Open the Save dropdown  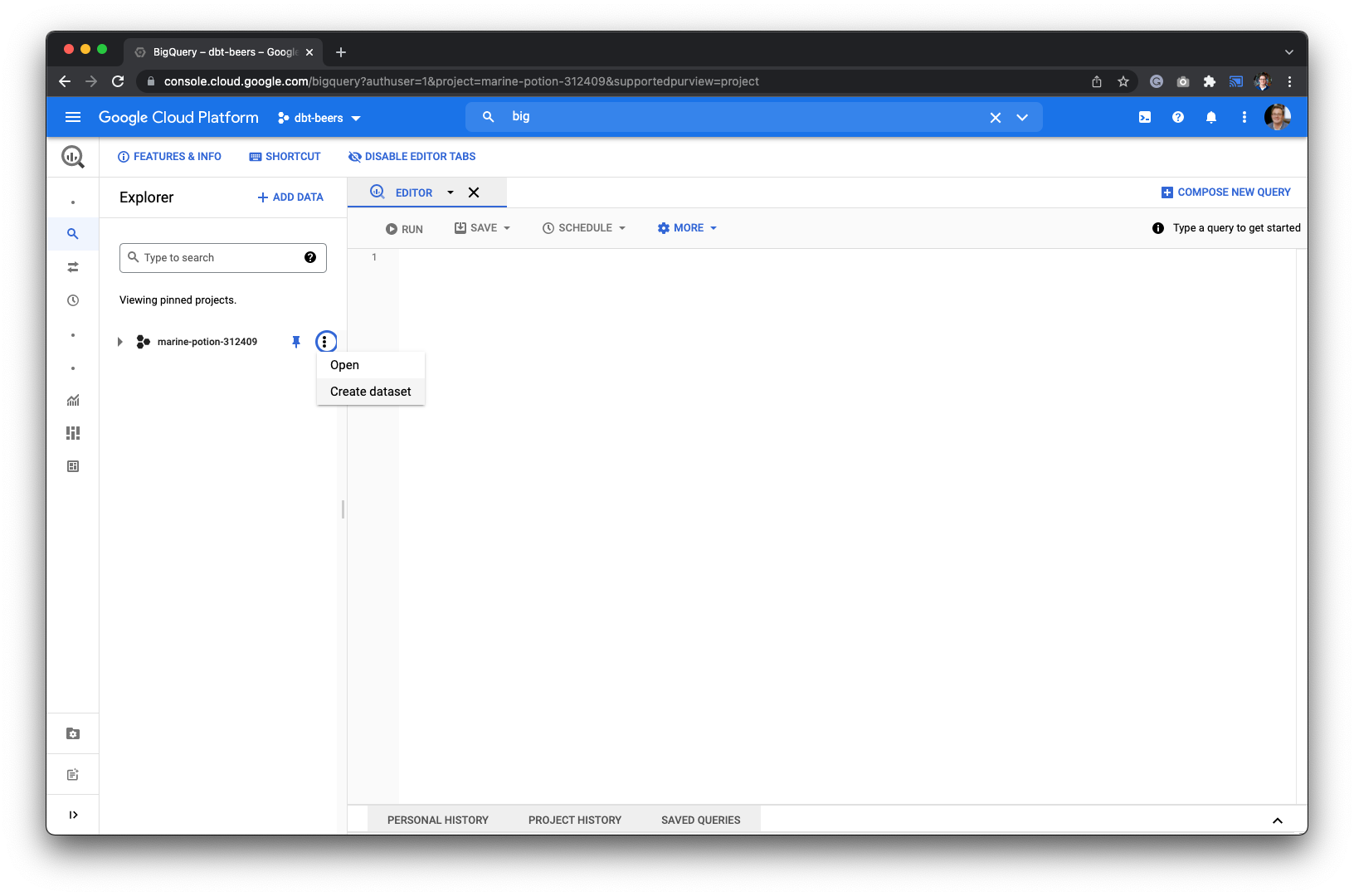tap(483, 228)
